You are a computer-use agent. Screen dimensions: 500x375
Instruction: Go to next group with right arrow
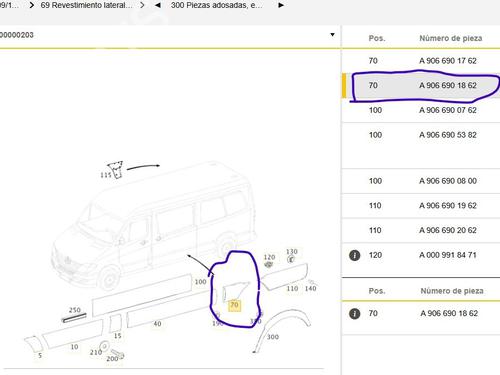281,5
